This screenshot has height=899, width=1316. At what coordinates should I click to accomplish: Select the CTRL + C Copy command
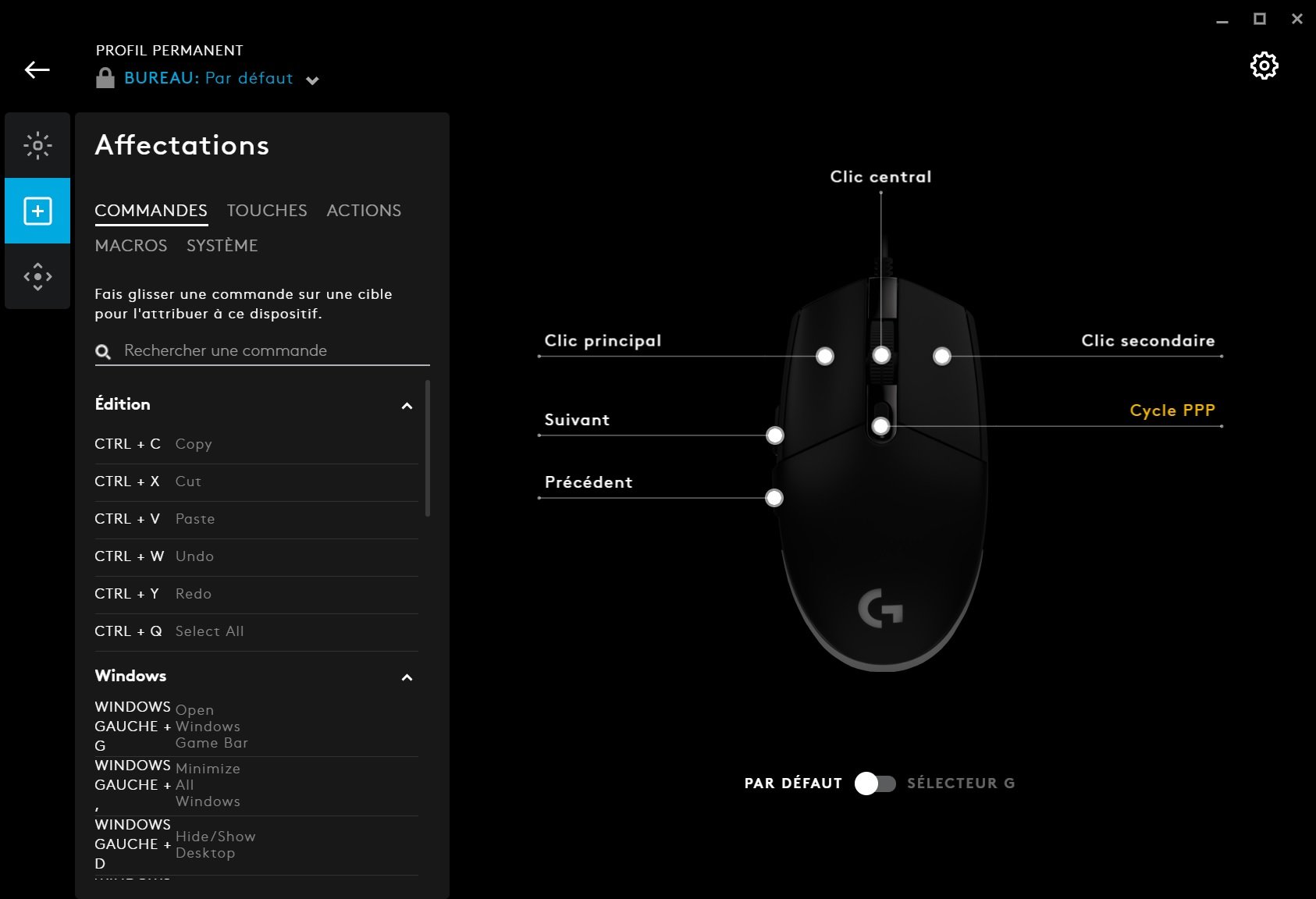pos(256,444)
